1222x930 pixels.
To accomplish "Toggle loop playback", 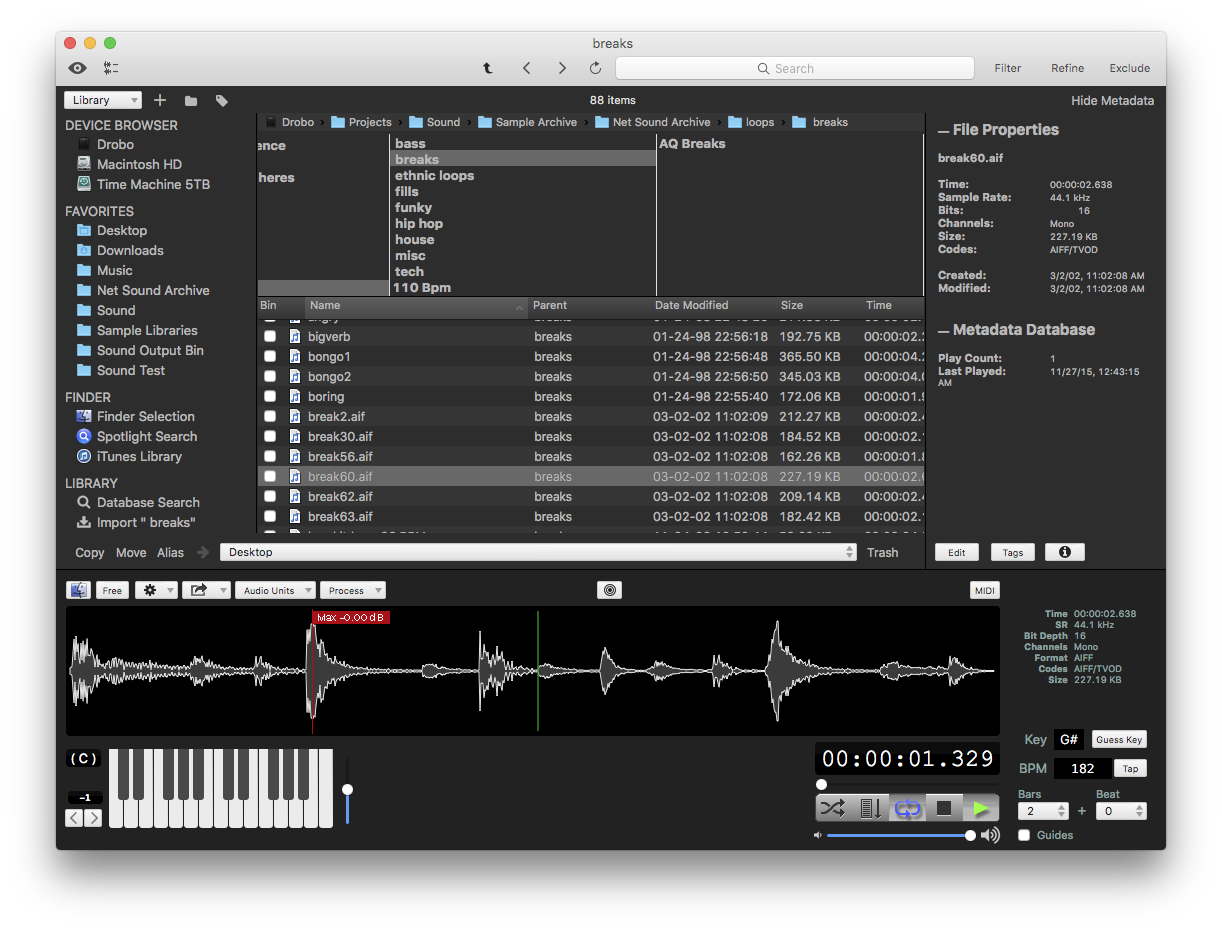I will click(907, 808).
